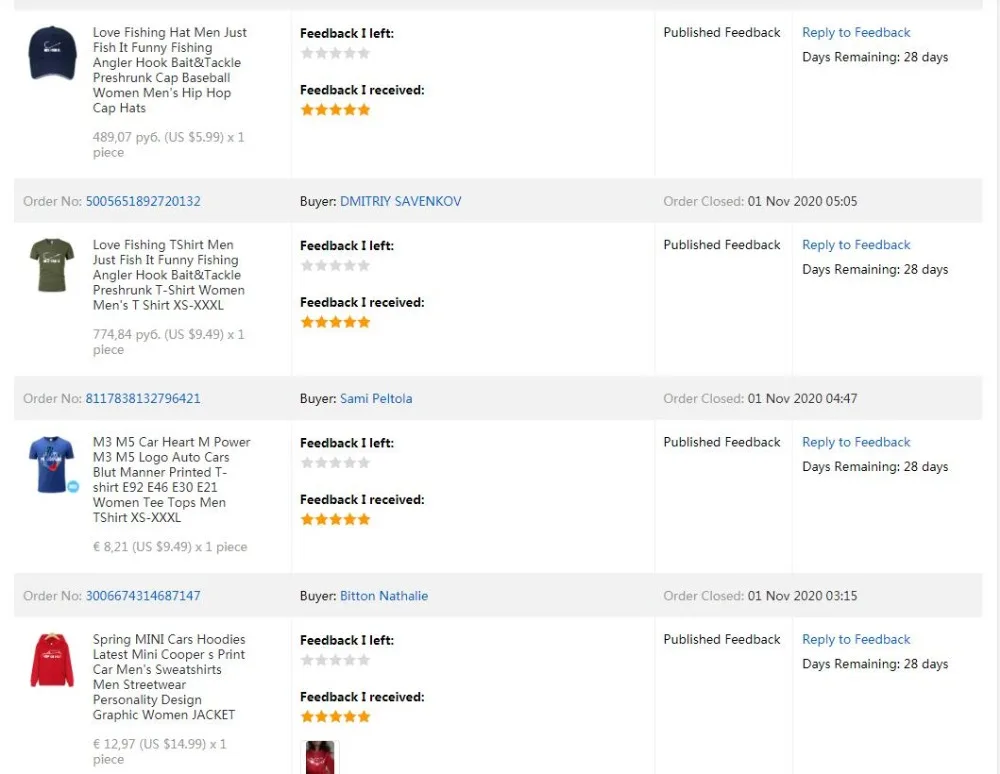
Task: Reply to Feedback for the MINI Cars hoodie
Action: coord(856,640)
